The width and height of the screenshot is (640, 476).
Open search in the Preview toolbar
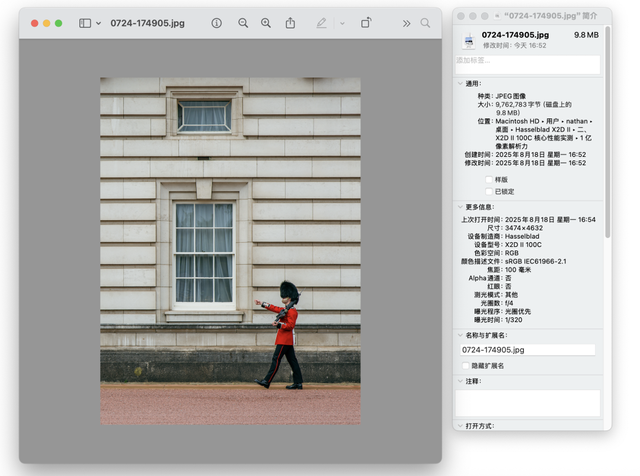[425, 23]
